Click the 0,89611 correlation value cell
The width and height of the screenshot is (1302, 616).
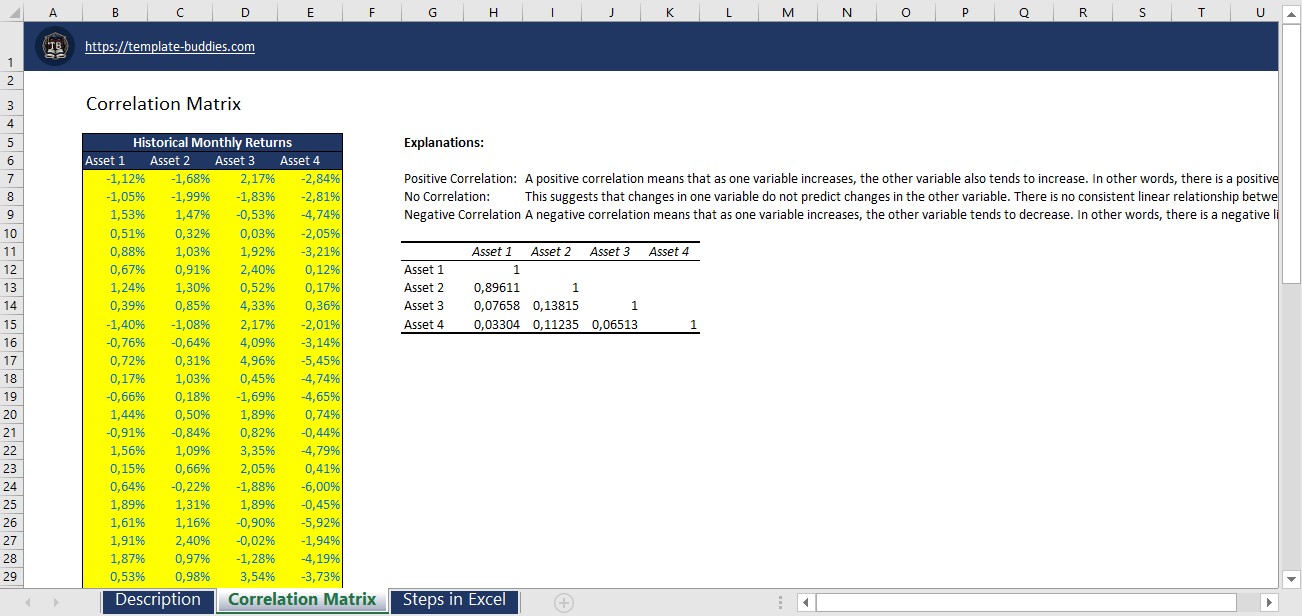coord(496,287)
